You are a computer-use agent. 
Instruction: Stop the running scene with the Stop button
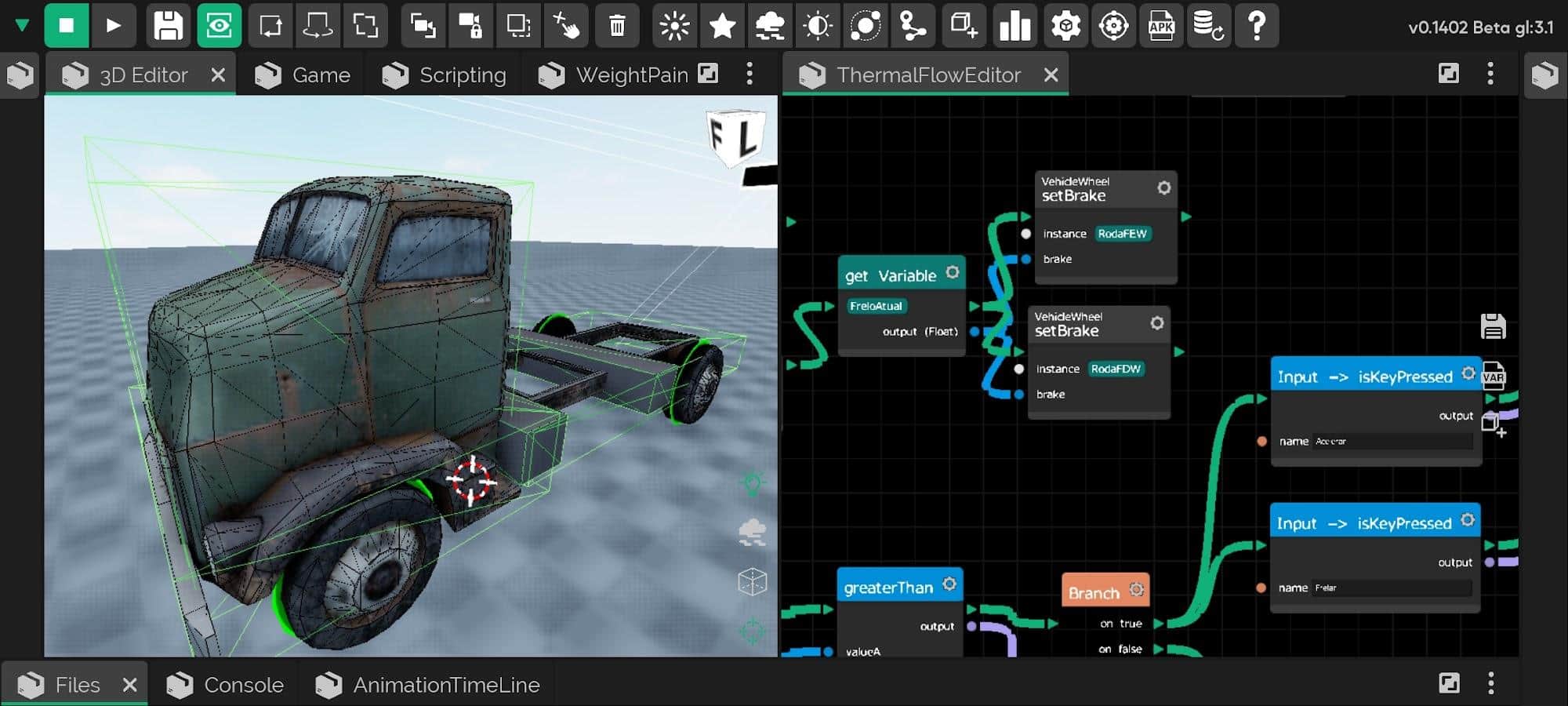[67, 26]
